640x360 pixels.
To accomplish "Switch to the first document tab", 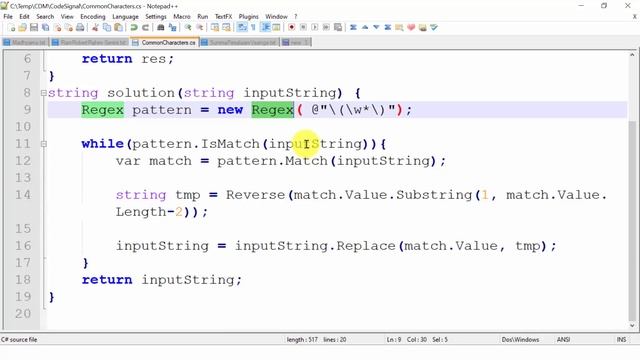I will click(25, 42).
